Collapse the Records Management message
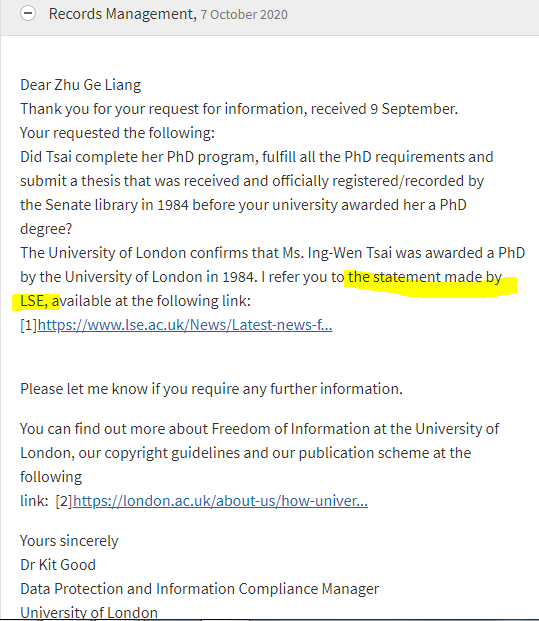This screenshot has width=539, height=621. 28,13
